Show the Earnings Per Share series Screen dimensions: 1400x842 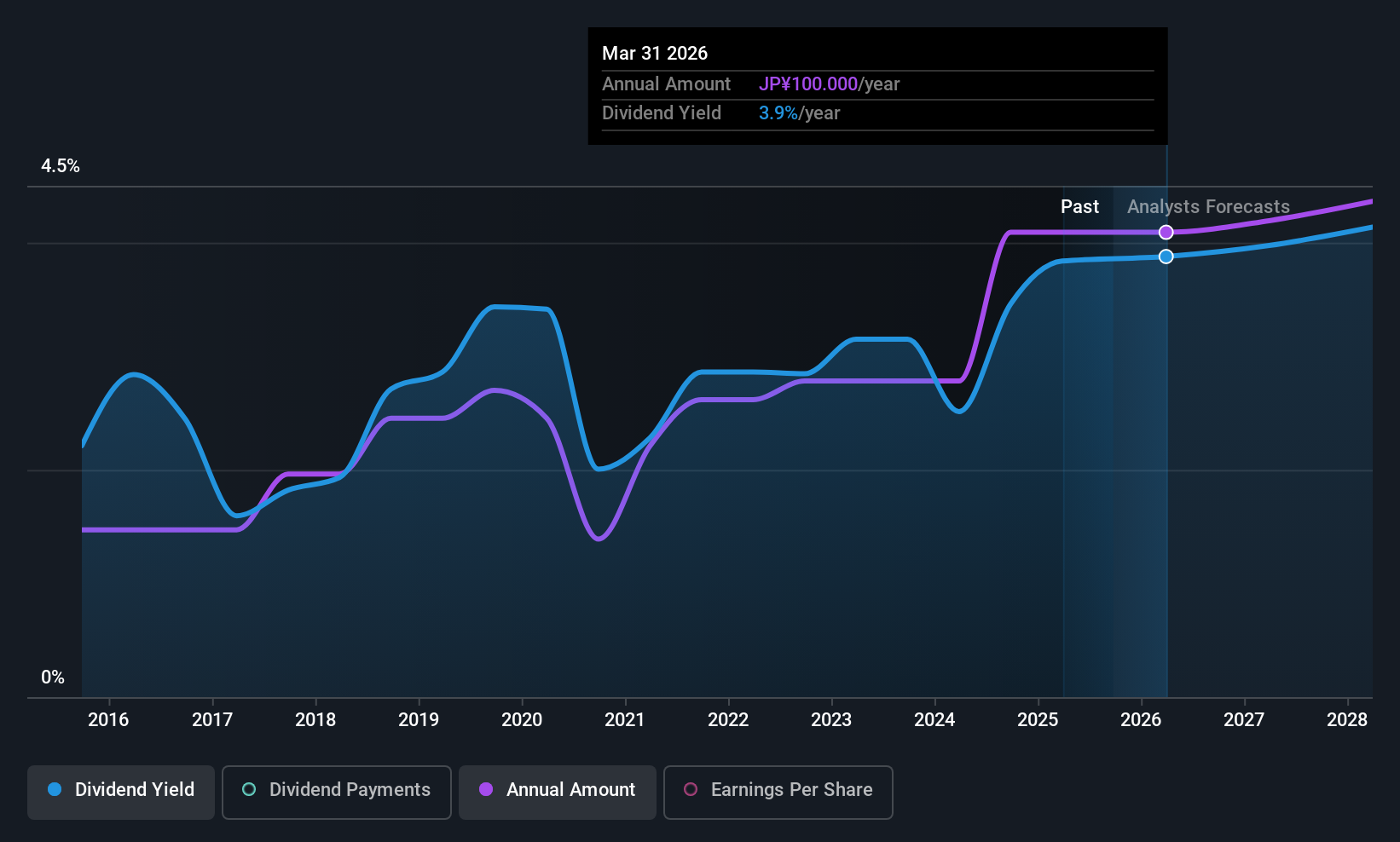[x=778, y=793]
